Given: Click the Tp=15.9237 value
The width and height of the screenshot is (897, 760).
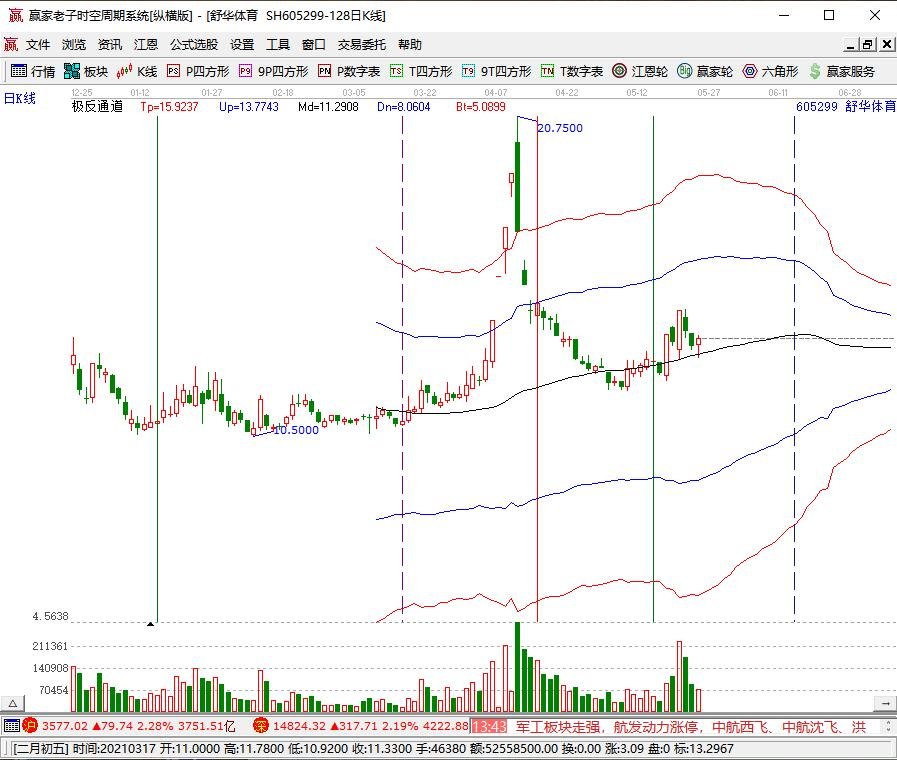Looking at the screenshot, I should click(x=169, y=106).
